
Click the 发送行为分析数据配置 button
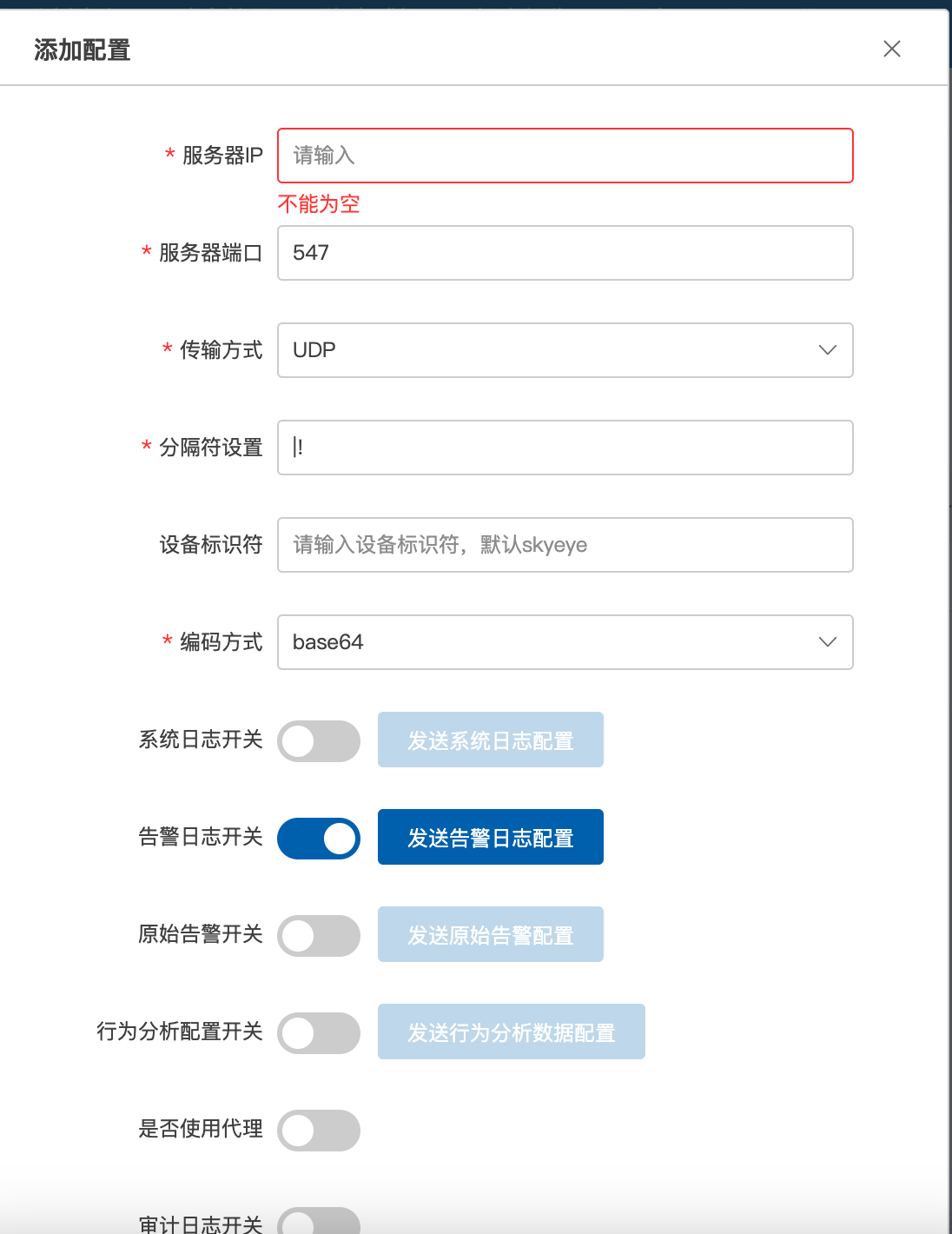click(512, 1032)
